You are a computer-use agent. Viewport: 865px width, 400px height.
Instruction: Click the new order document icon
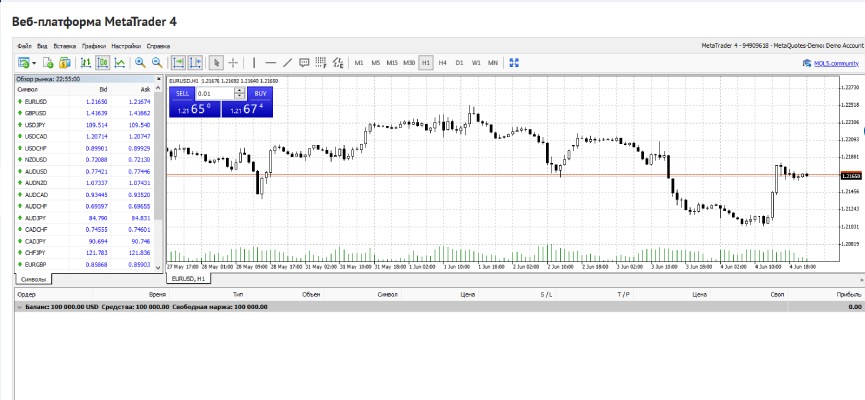(48, 63)
